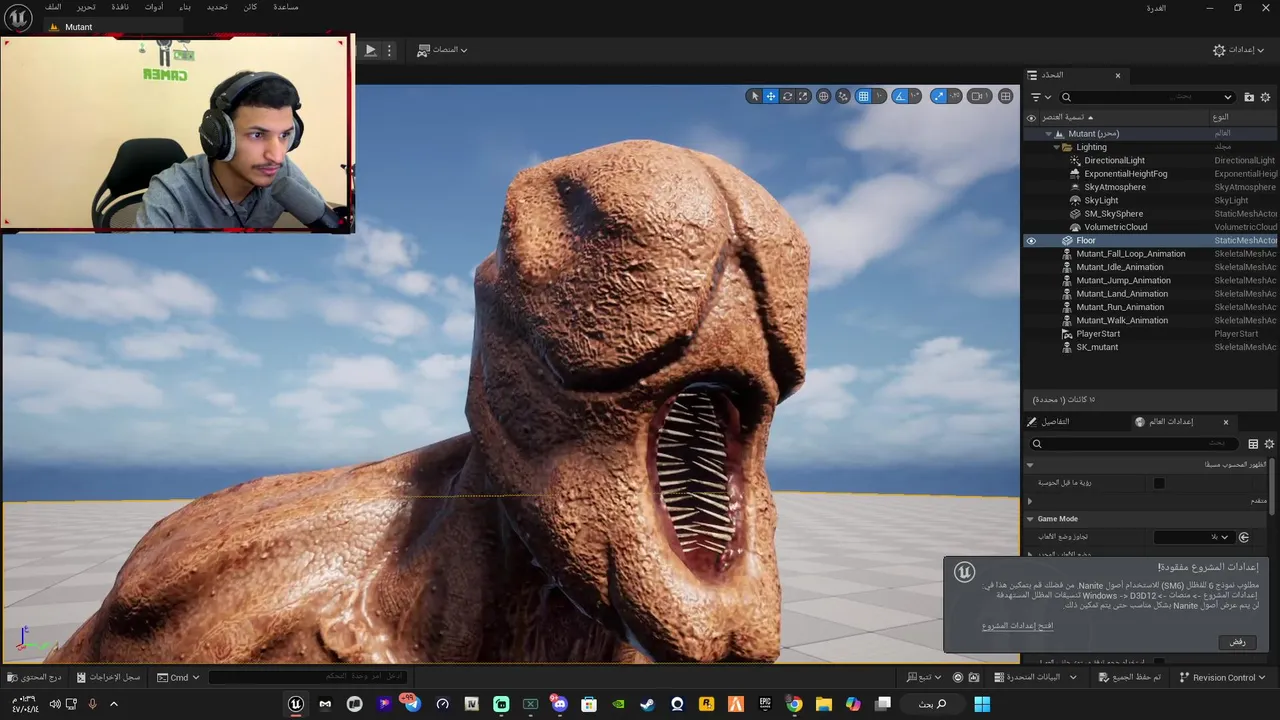Open the camera speed setting
Viewport: 1280px width, 720px height.
click(980, 96)
